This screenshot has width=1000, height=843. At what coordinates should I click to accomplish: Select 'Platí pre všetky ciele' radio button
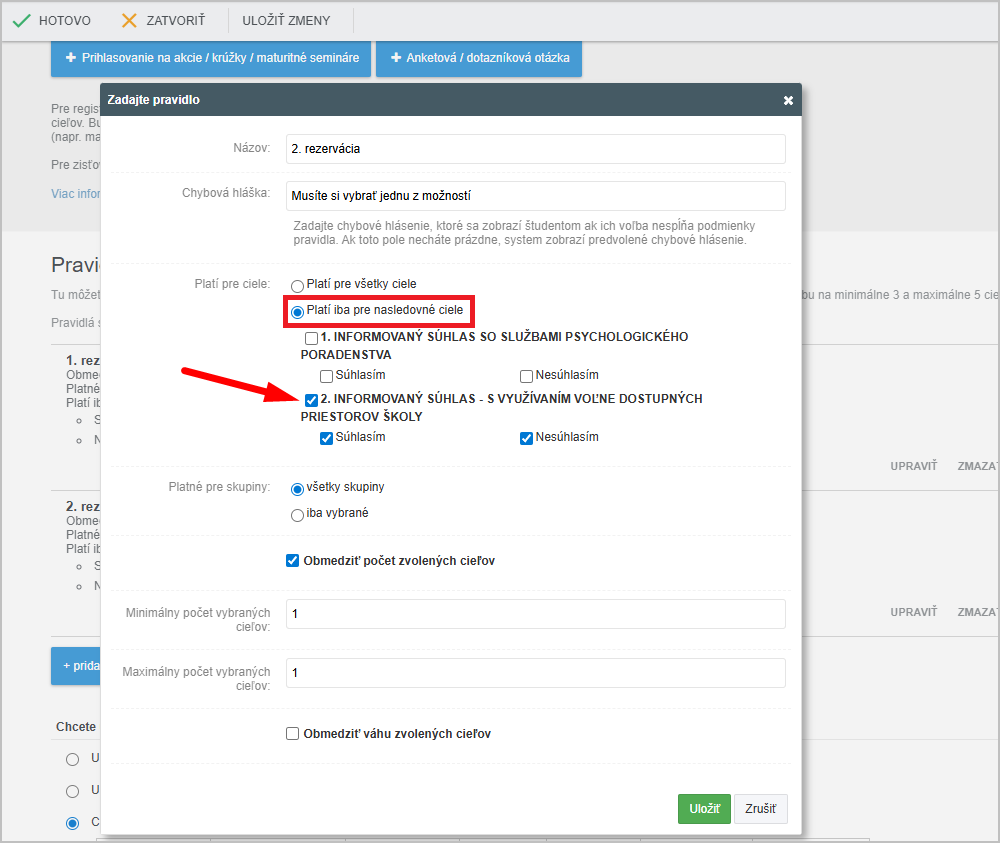(x=297, y=286)
